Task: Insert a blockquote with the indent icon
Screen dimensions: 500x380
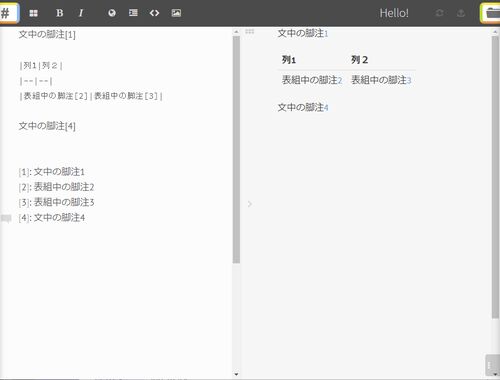Action: tap(133, 13)
